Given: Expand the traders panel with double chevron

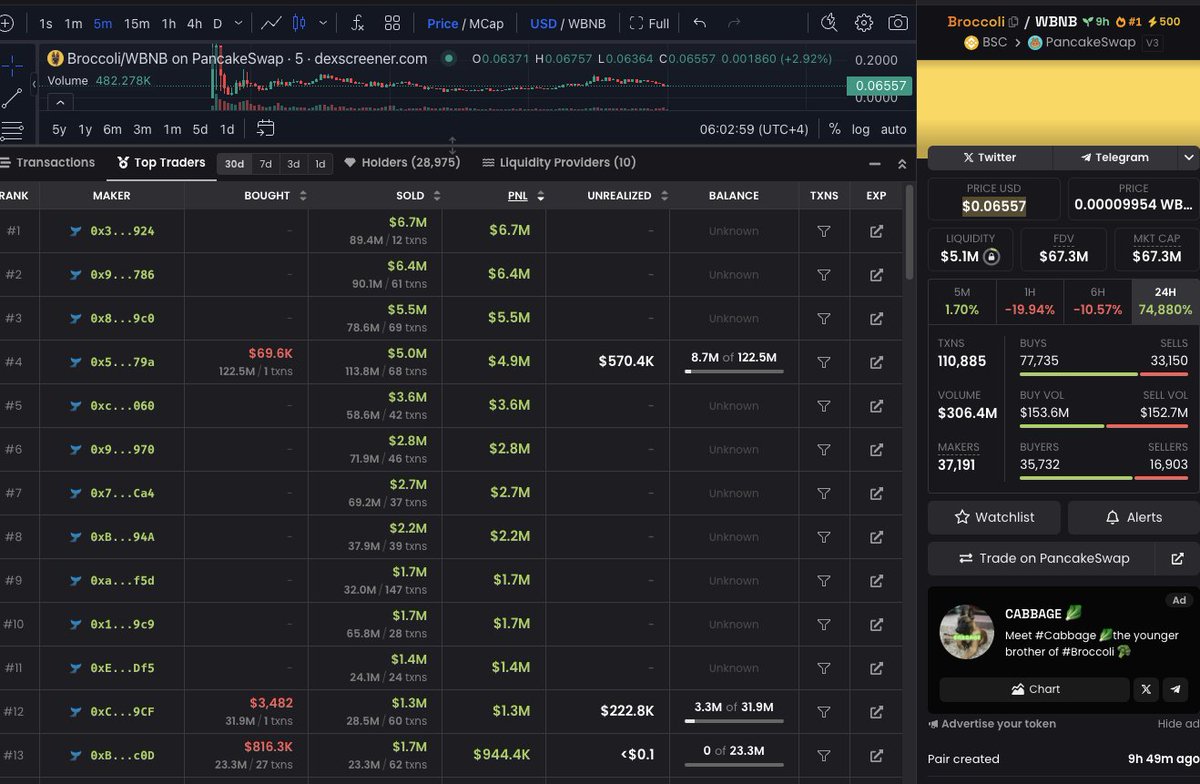Looking at the screenshot, I should point(902,164).
